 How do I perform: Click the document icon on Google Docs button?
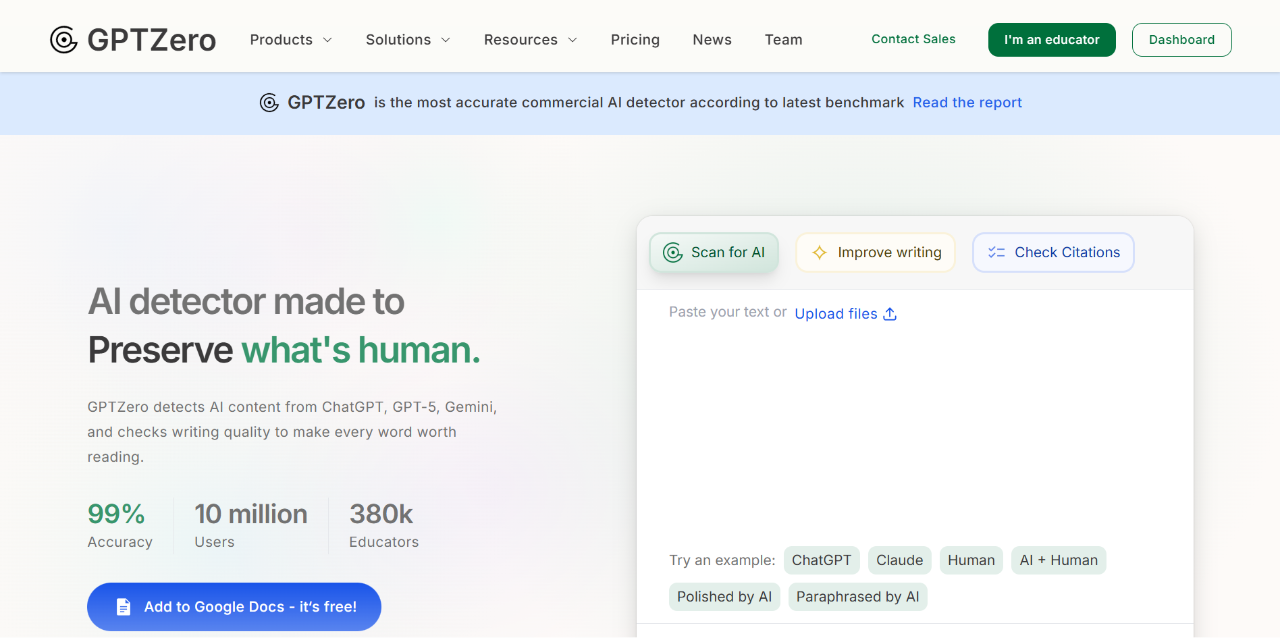(x=123, y=607)
